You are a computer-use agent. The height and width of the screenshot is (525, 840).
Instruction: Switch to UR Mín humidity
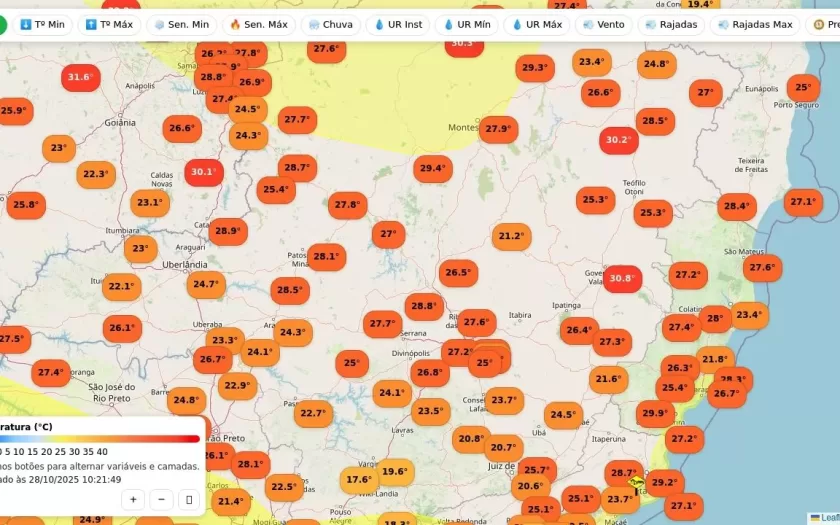click(x=466, y=24)
